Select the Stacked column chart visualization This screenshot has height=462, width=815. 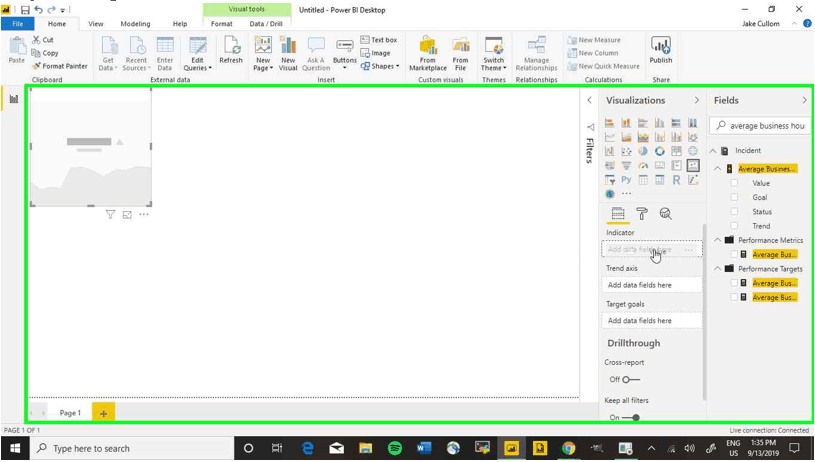point(626,123)
